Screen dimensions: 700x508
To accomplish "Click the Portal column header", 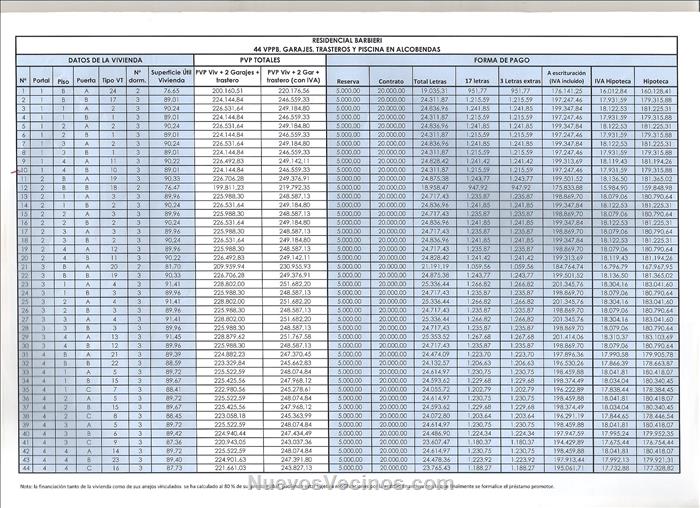I will [41, 78].
